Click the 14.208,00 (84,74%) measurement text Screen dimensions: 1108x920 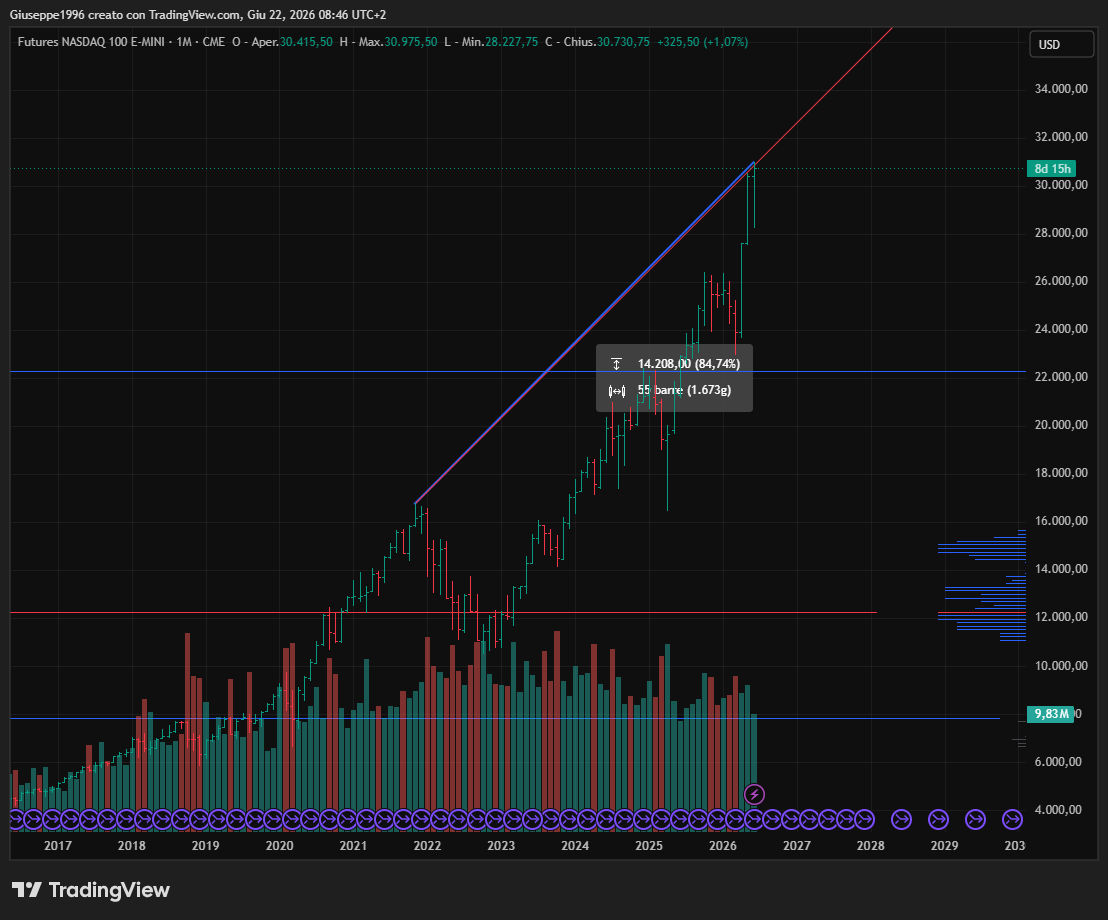pos(689,364)
